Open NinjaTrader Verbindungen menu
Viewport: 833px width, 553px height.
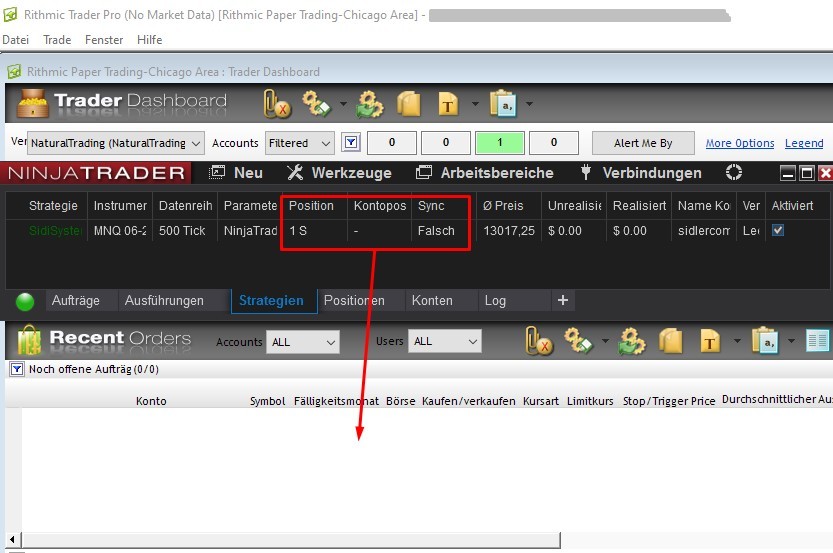coord(641,173)
